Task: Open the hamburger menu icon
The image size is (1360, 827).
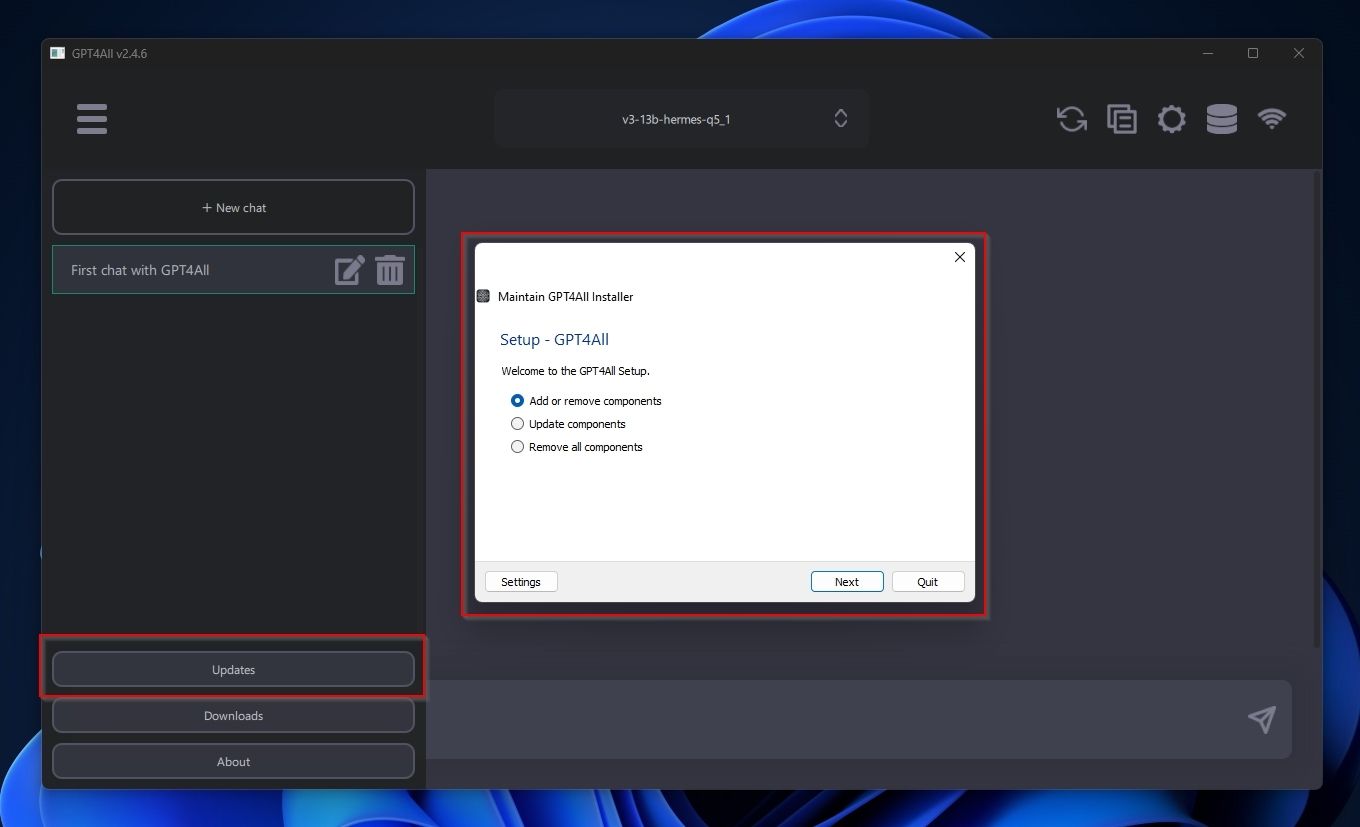Action: (91, 119)
